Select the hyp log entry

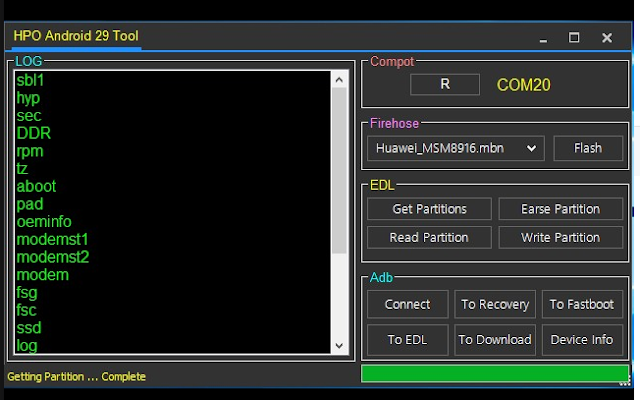(x=28, y=98)
